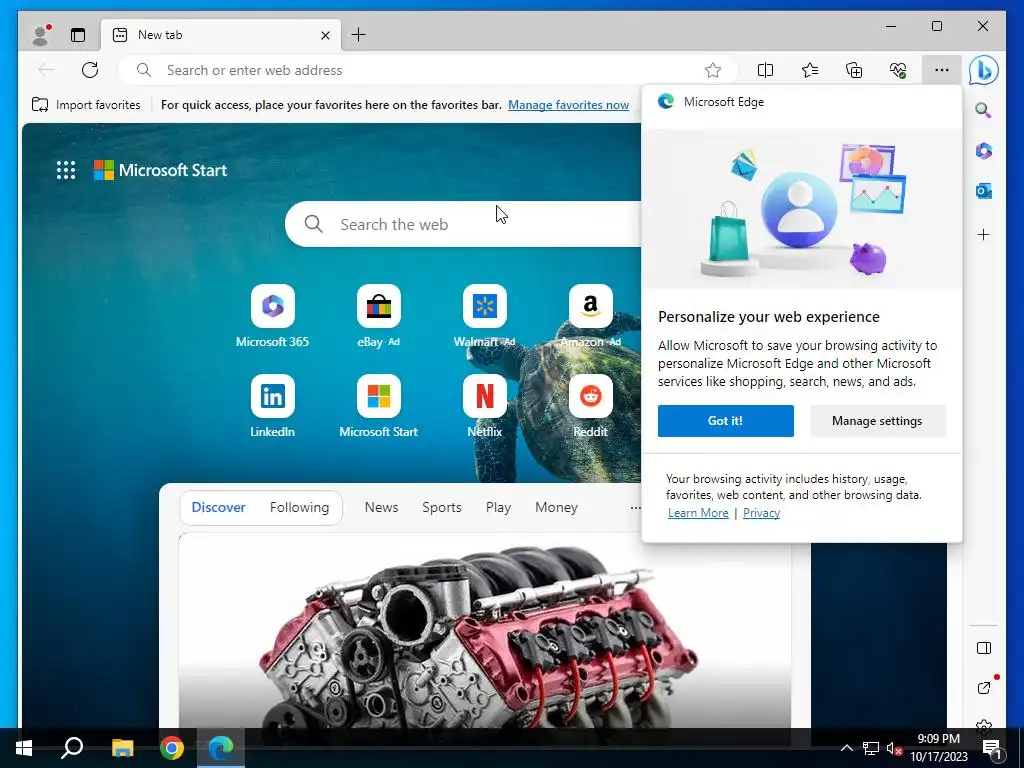Open the Netflix quick link
Screen dimensions: 1024x768
click(485, 406)
